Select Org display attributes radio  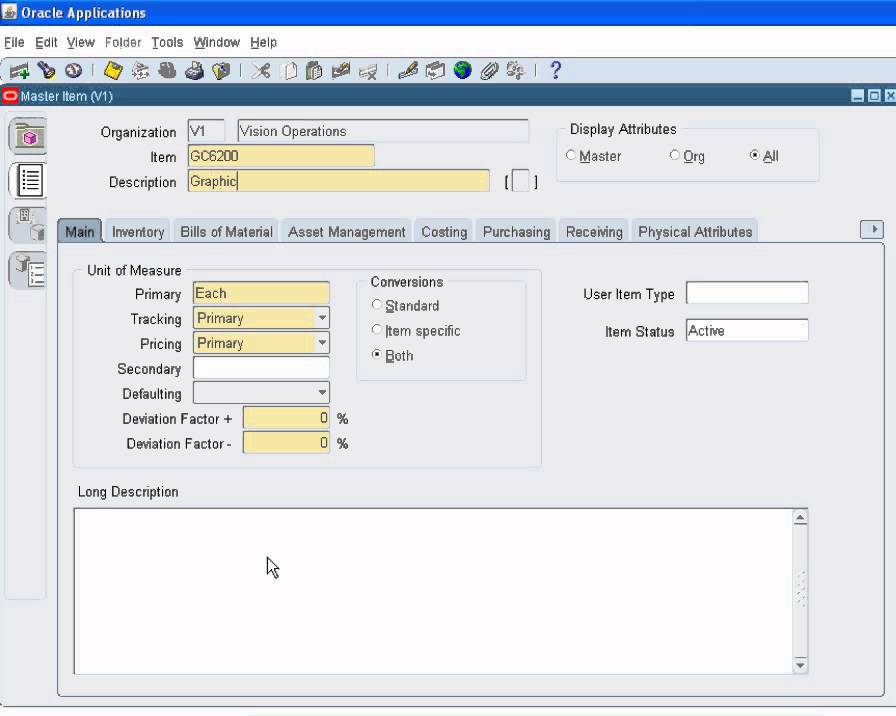click(674, 155)
